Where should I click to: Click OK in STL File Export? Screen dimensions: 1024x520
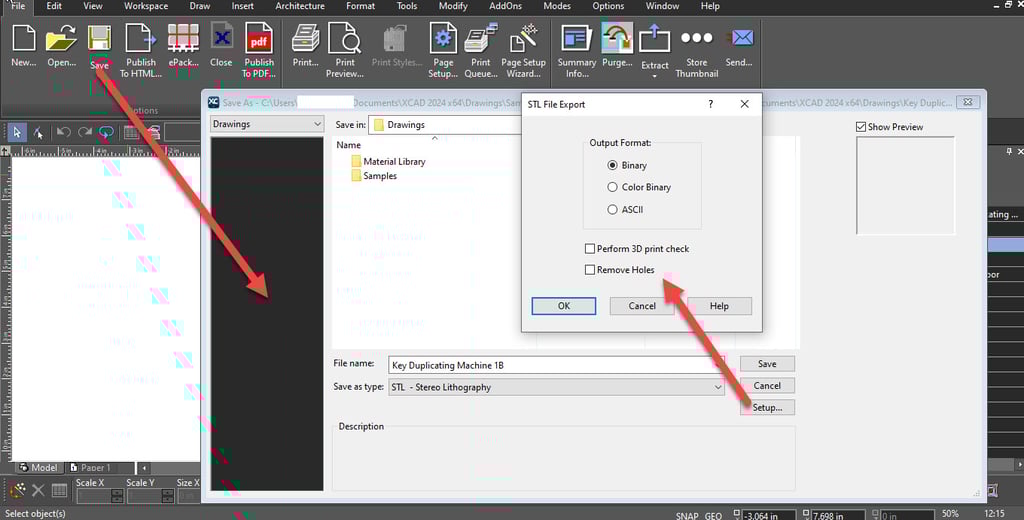(x=564, y=306)
